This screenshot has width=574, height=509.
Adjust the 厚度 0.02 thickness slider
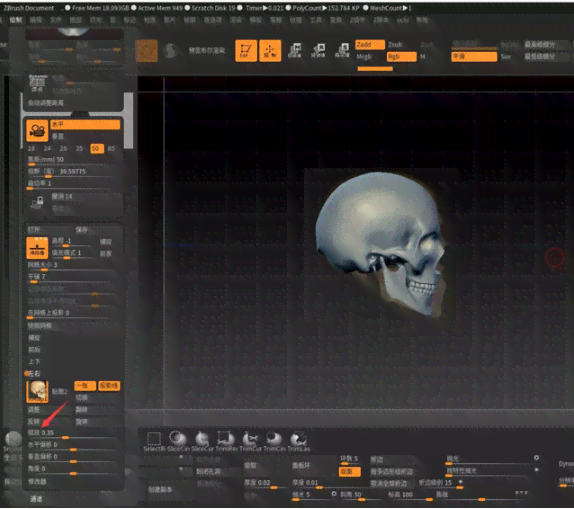[265, 483]
